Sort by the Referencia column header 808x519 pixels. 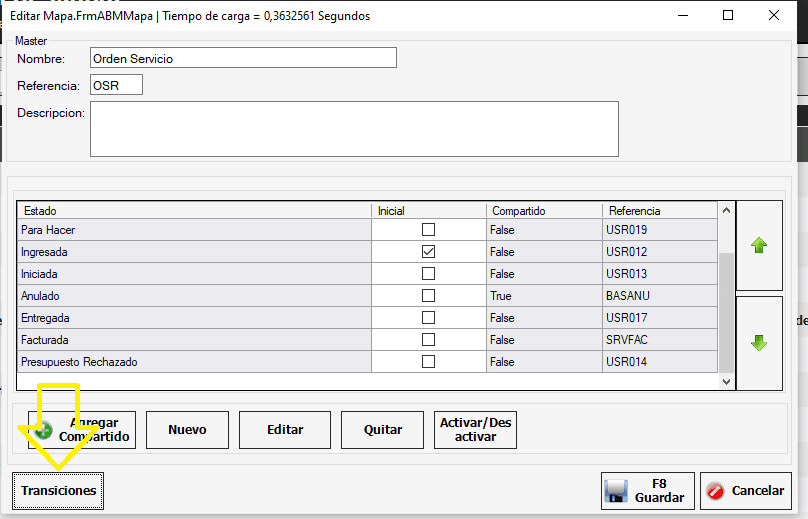point(659,211)
